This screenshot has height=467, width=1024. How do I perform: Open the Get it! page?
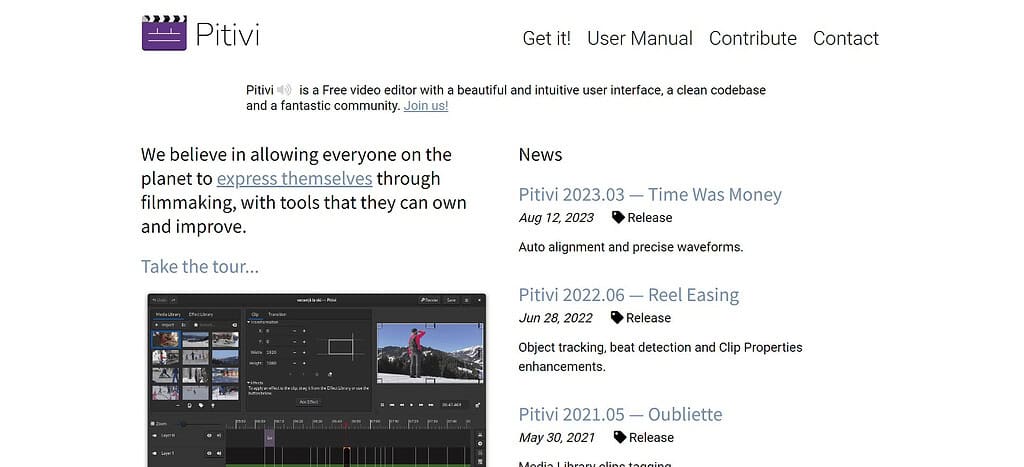point(547,39)
